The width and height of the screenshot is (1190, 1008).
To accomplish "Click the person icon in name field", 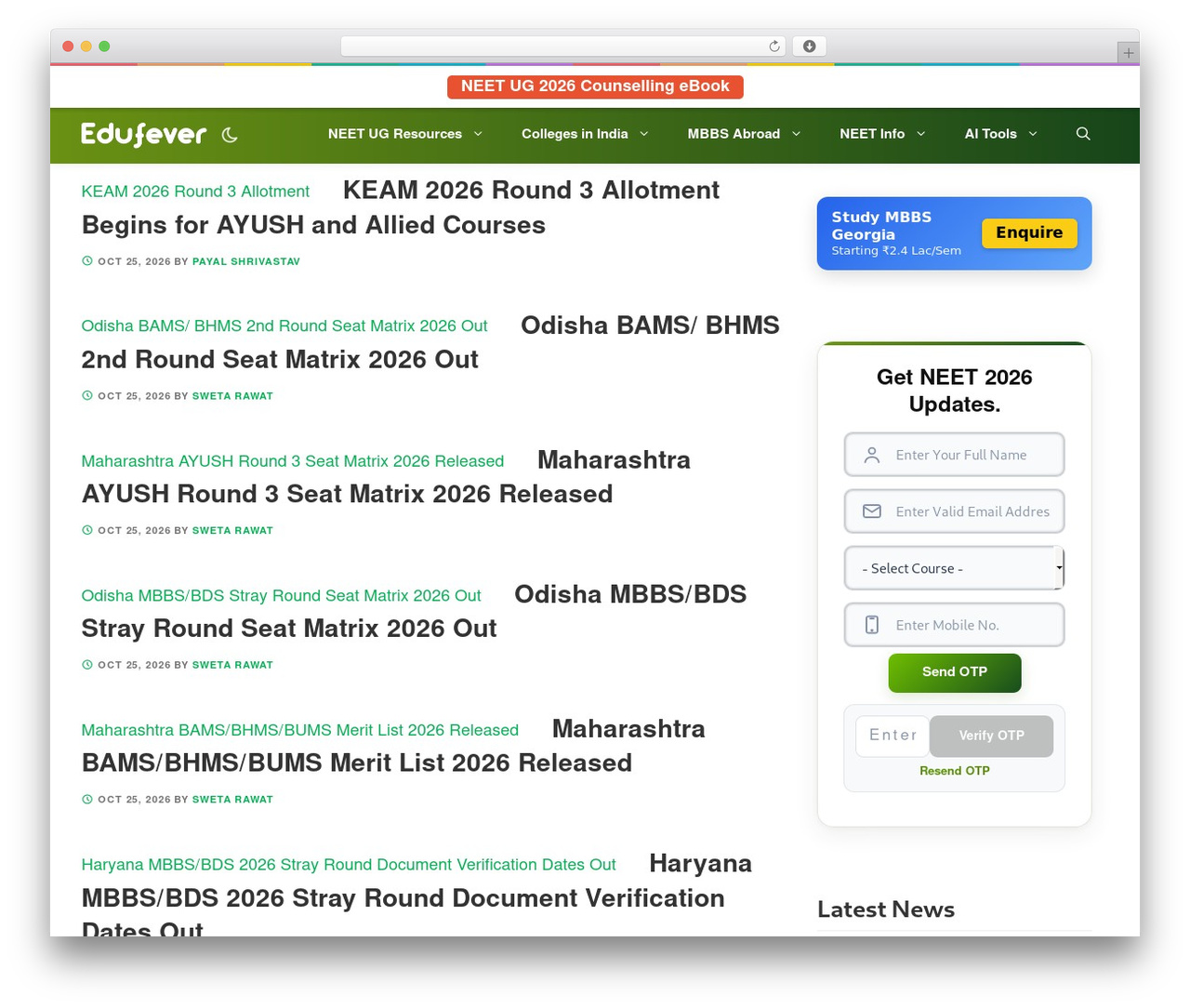I will (872, 455).
